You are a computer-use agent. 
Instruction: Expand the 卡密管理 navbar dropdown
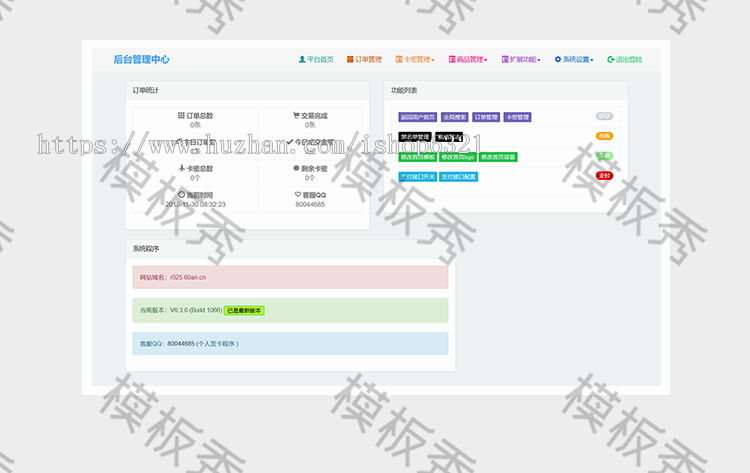pyautogui.click(x=415, y=59)
